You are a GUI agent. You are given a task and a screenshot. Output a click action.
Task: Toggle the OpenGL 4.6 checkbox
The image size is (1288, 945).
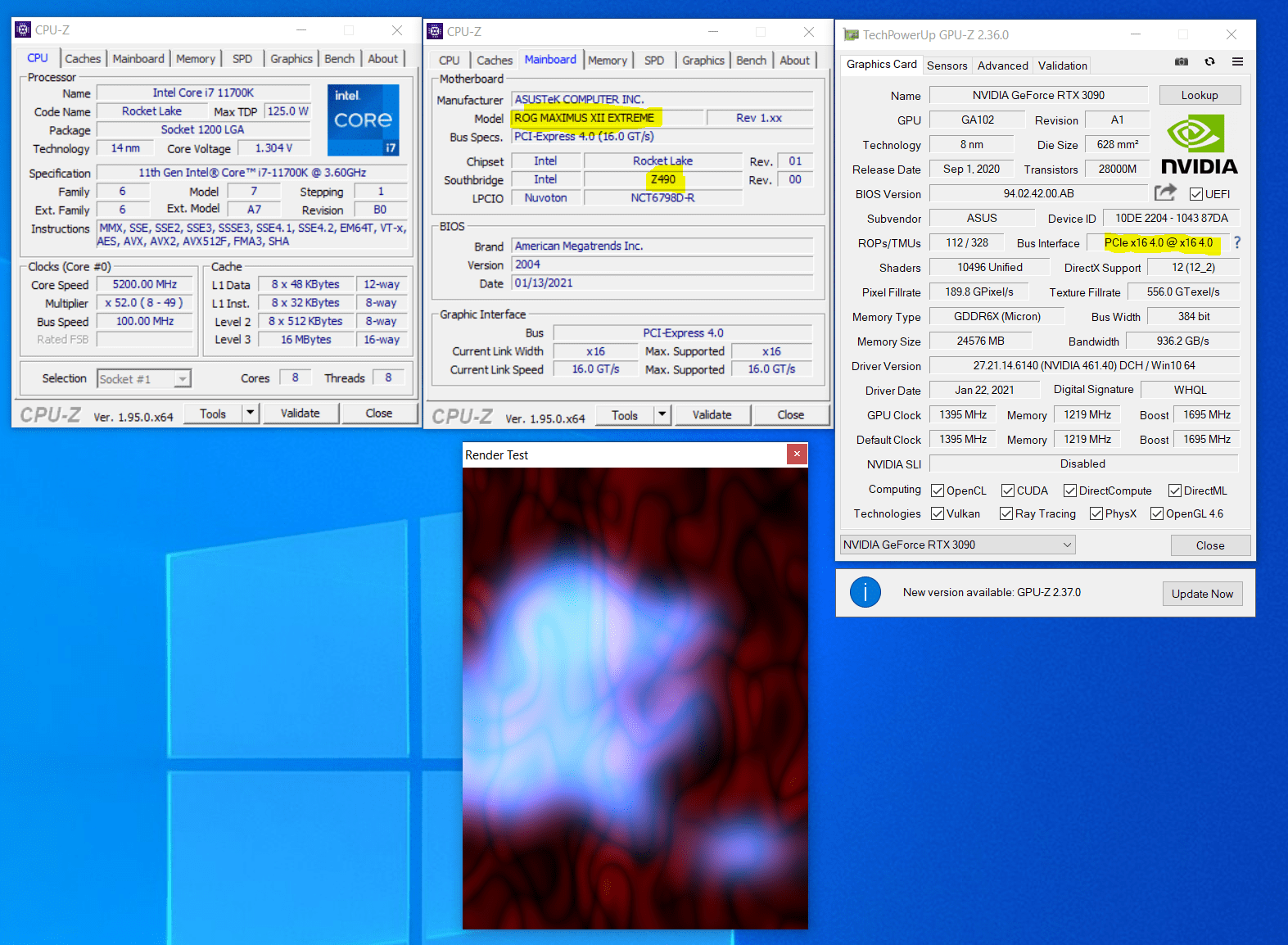[x=1157, y=513]
